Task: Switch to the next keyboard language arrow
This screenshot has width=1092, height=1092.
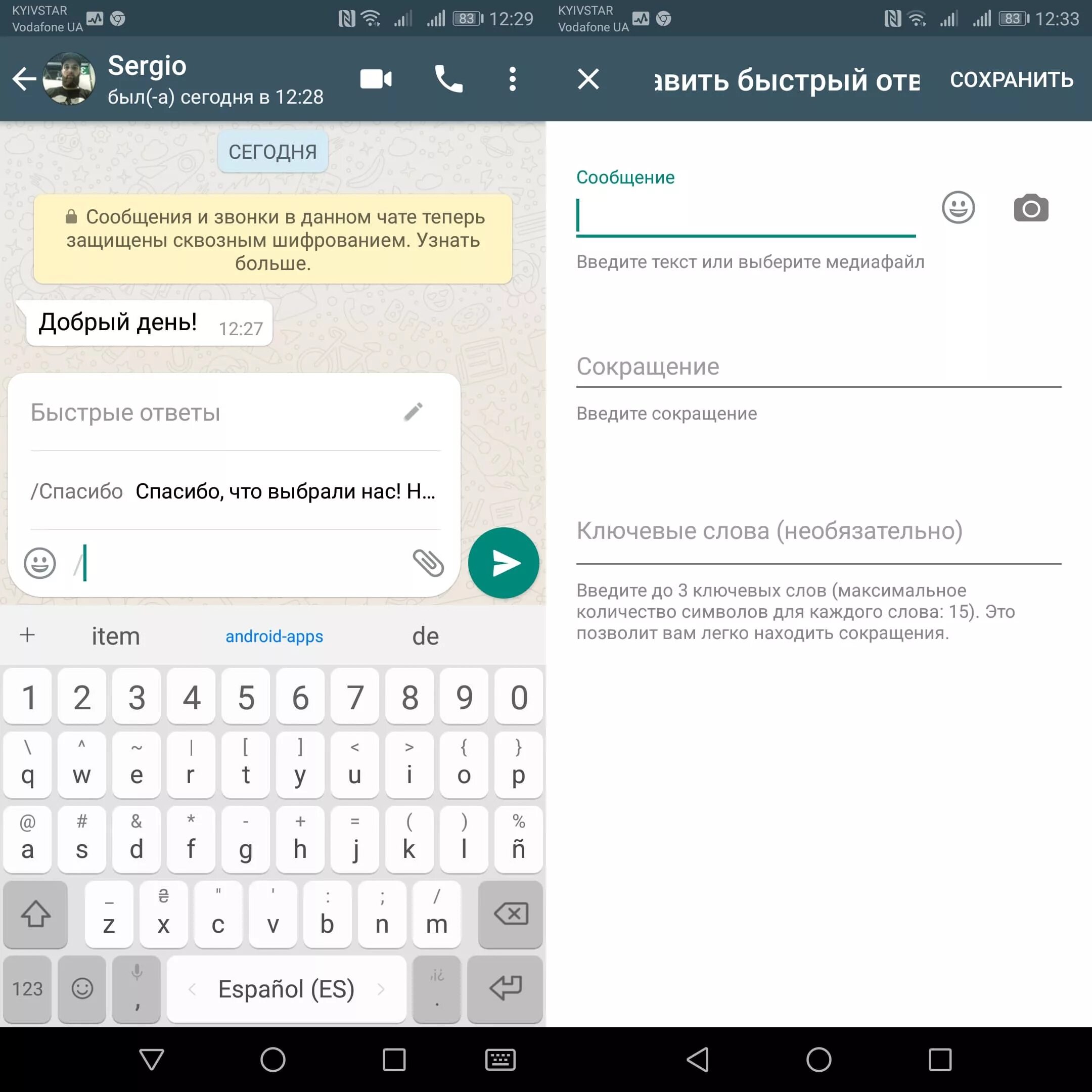Action: [x=381, y=989]
